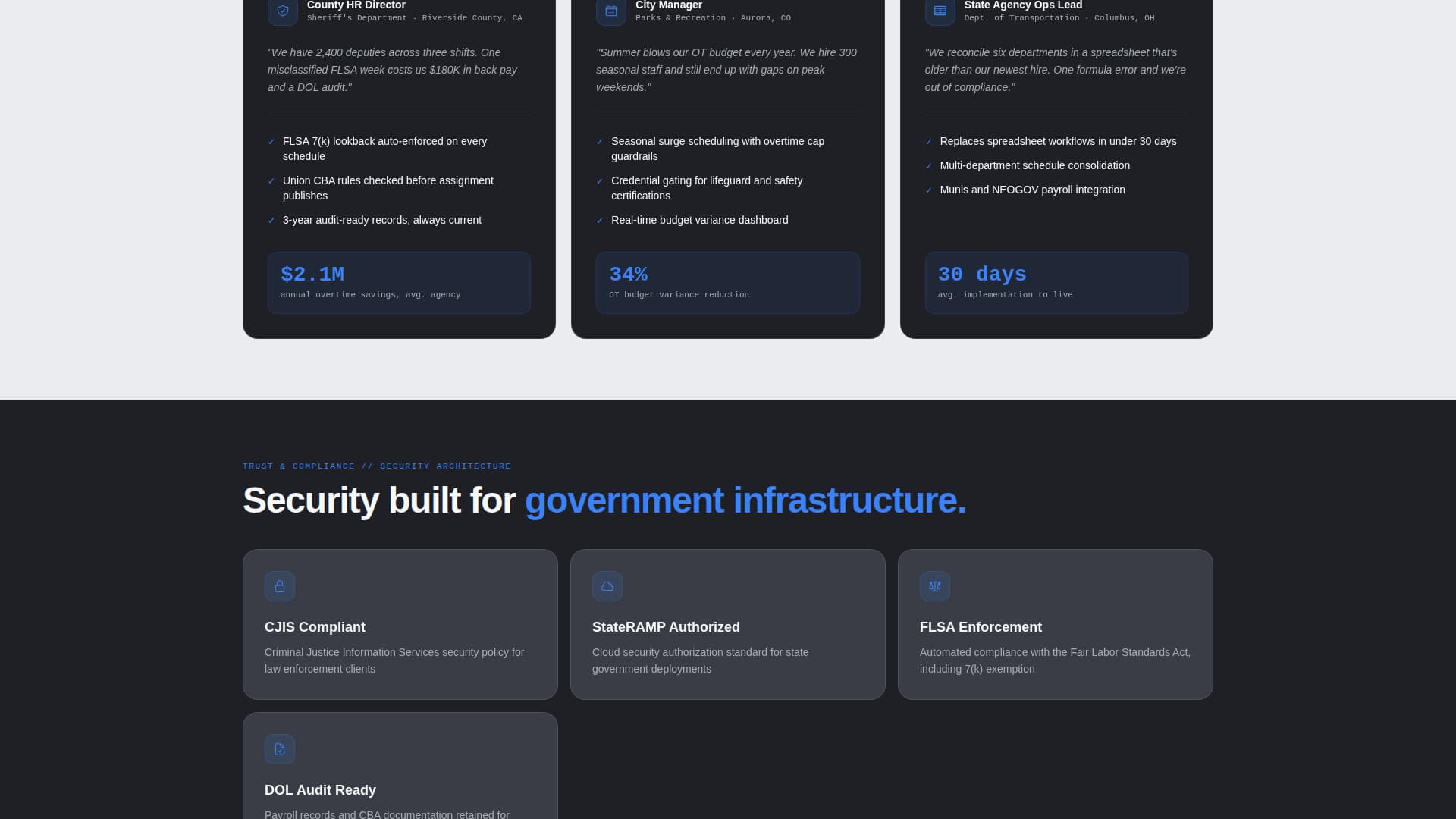Click 'Cloud security authorization standard' description
Screen dimensions: 1456x819
(700, 661)
